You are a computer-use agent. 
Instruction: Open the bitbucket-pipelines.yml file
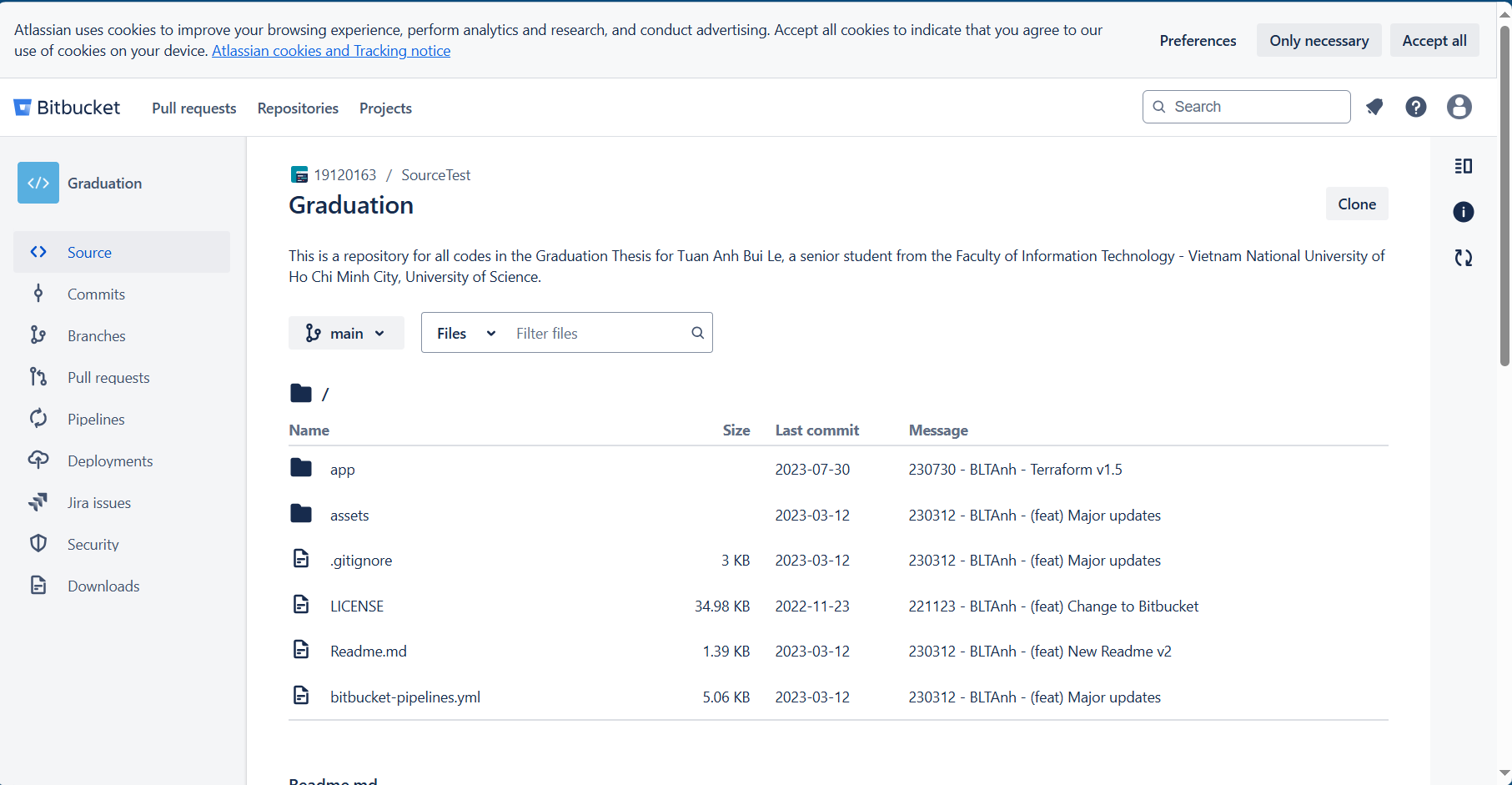[405, 697]
